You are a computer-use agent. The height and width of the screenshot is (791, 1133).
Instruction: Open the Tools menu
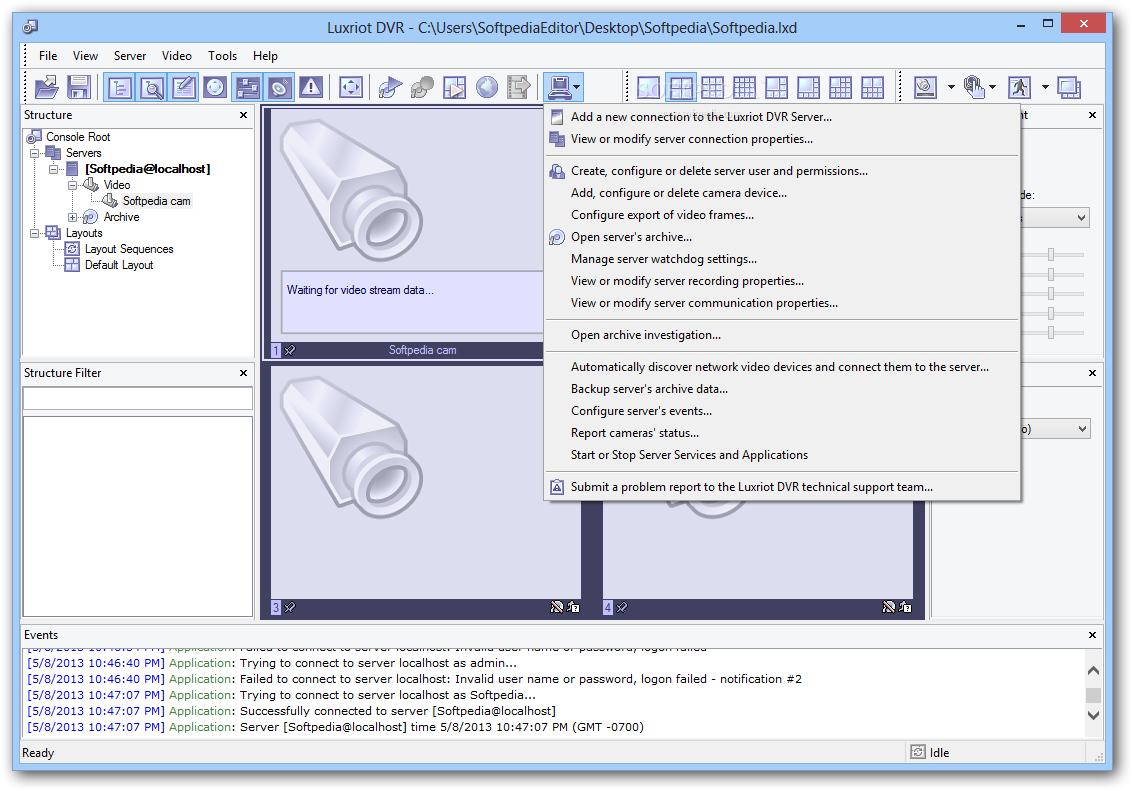point(223,56)
